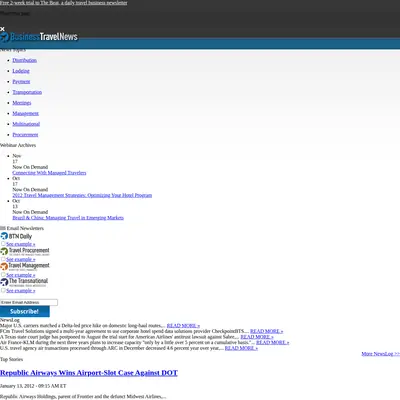Viewport: 400px width, 400px height.
Task: Open More NewsLog link
Action: point(381,354)
